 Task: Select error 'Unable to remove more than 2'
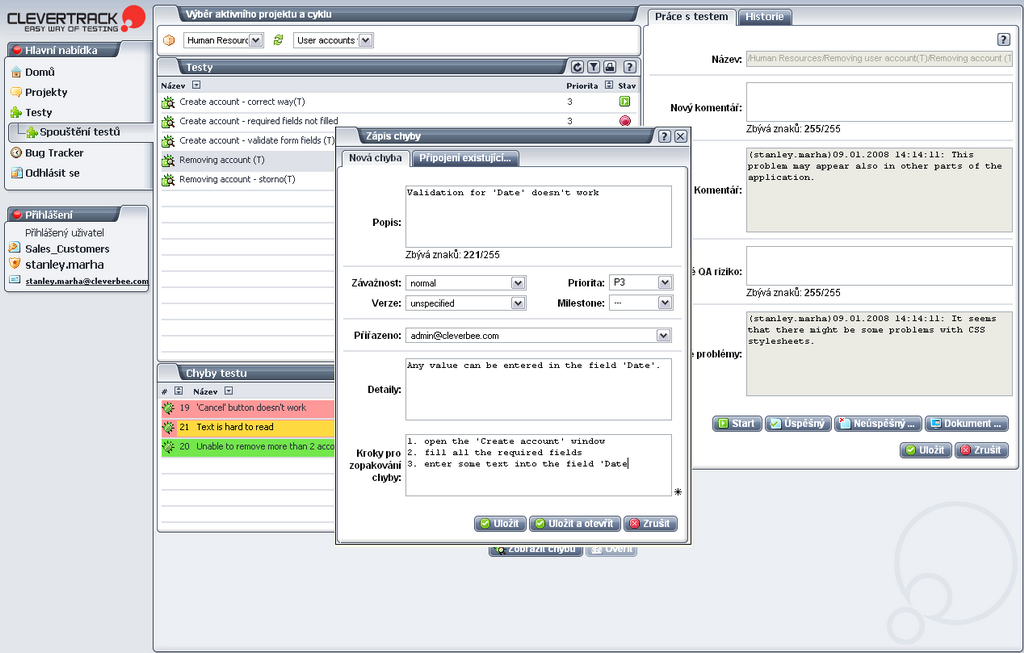tap(265, 447)
